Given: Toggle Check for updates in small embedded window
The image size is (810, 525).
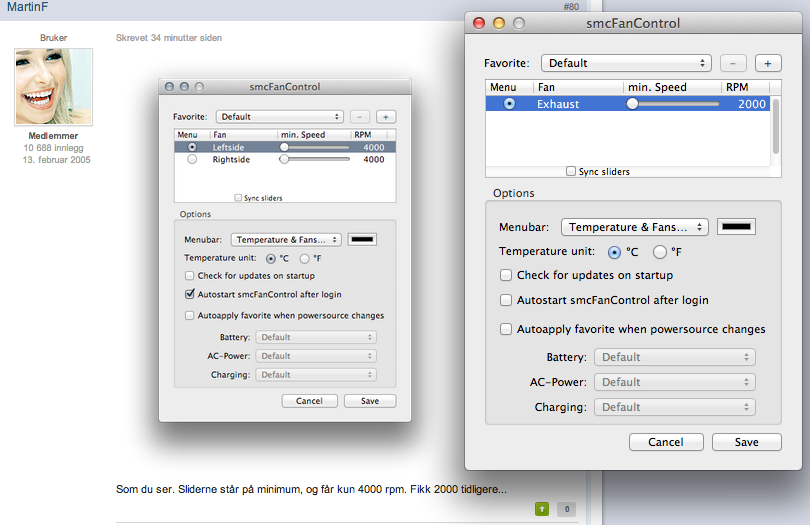Looking at the screenshot, I should tap(190, 275).
